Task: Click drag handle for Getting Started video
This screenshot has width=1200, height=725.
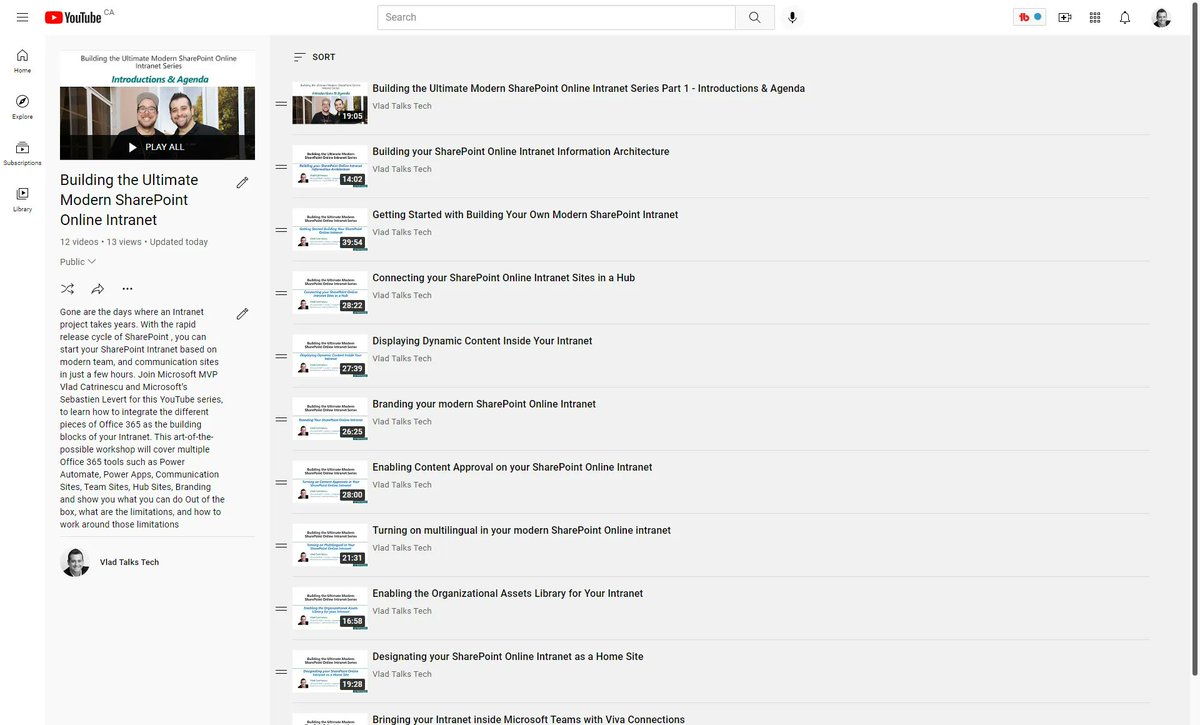Action: tap(281, 230)
